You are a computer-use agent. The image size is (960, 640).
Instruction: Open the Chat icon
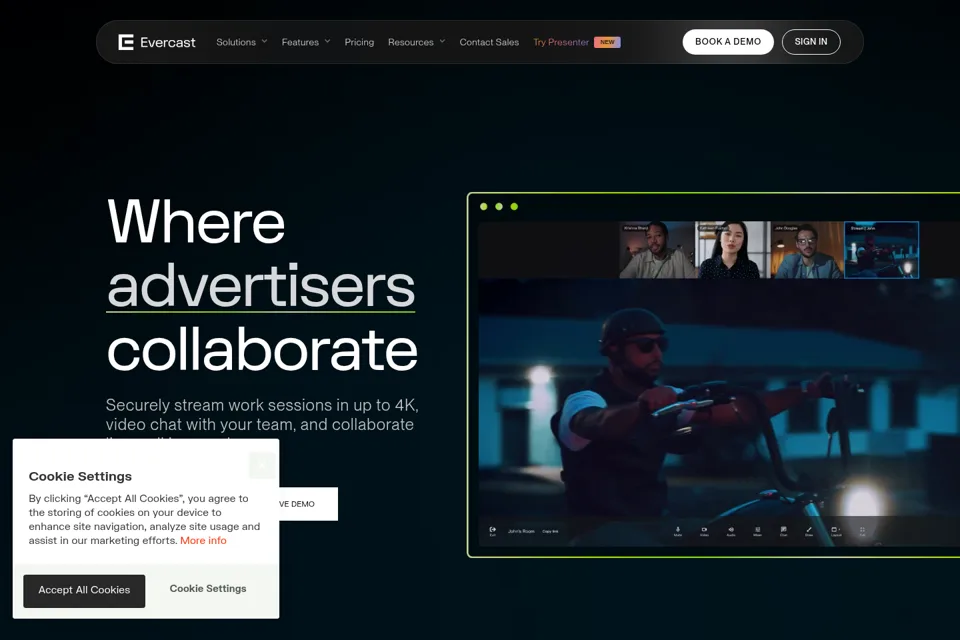point(783,531)
